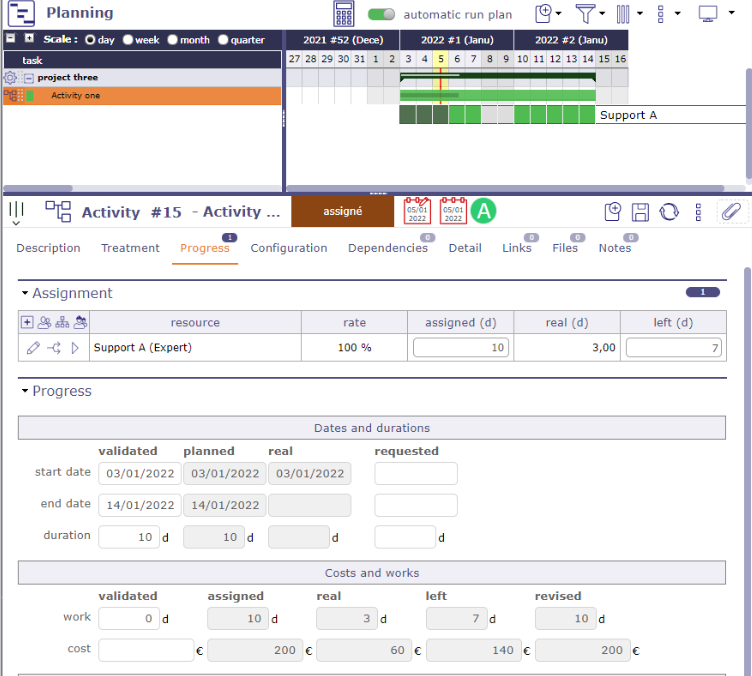This screenshot has width=752, height=676.
Task: Edit assignment with pencil icon
Action: coord(33,348)
